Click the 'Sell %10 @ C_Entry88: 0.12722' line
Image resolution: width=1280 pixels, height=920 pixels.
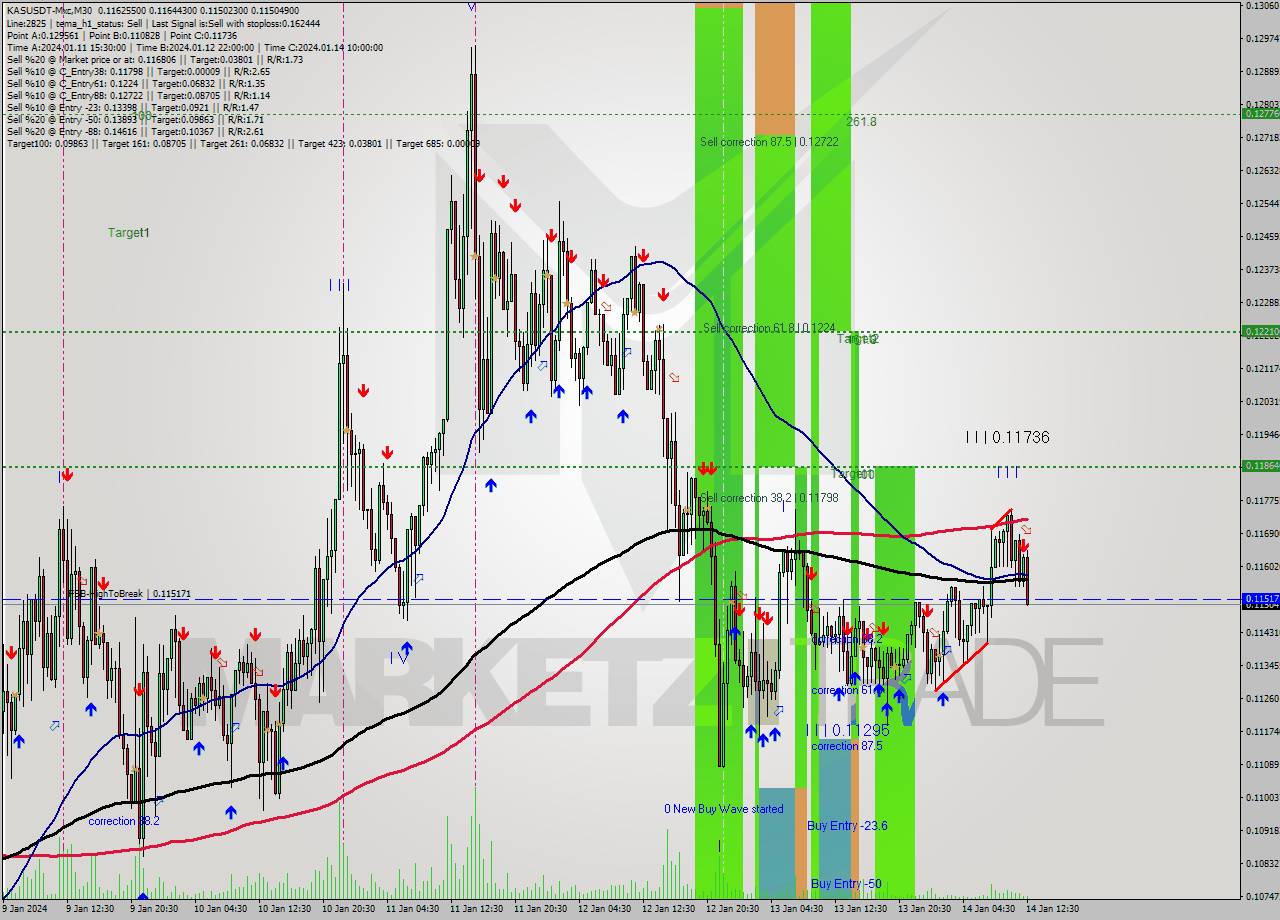click(x=138, y=95)
